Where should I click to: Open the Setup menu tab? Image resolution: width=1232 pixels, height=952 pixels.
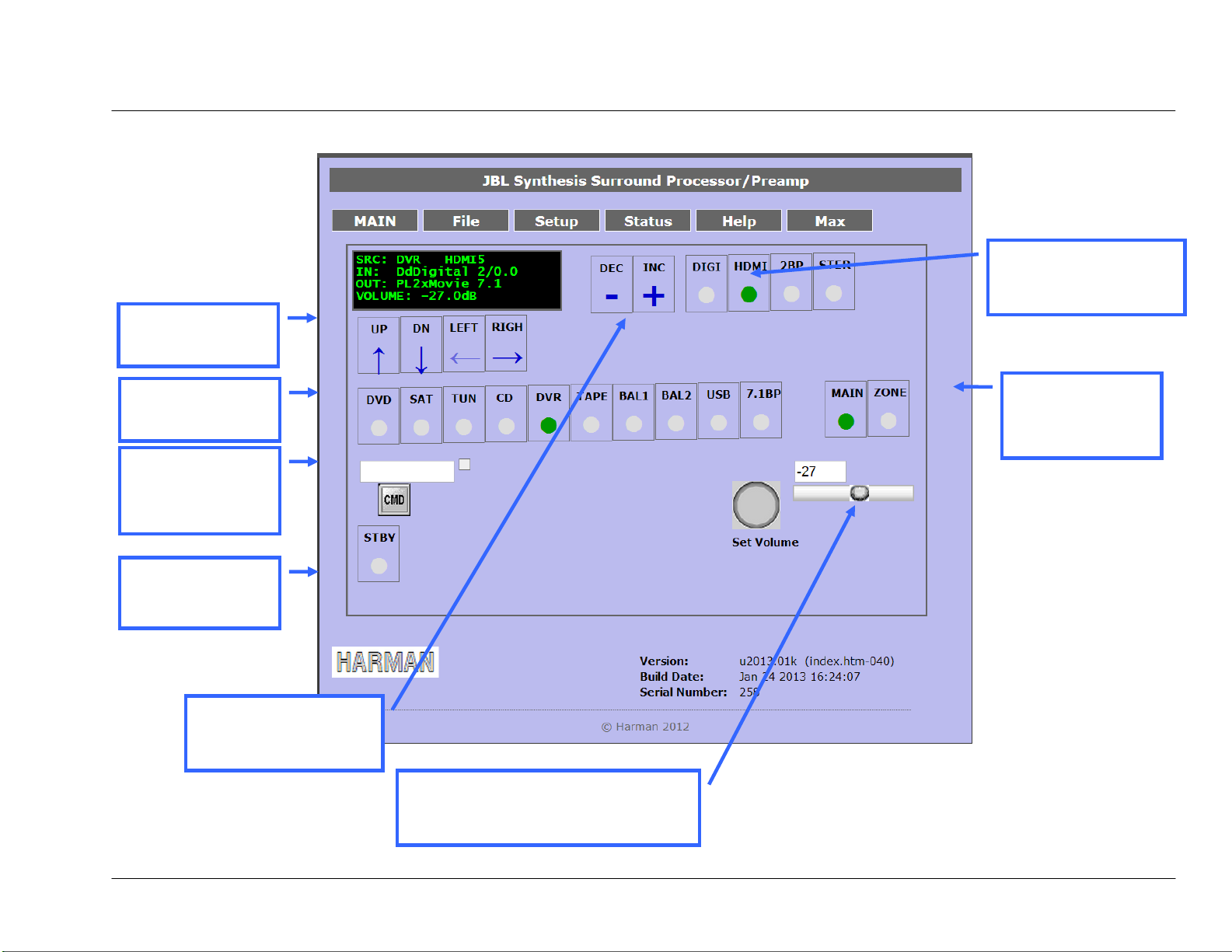[557, 221]
